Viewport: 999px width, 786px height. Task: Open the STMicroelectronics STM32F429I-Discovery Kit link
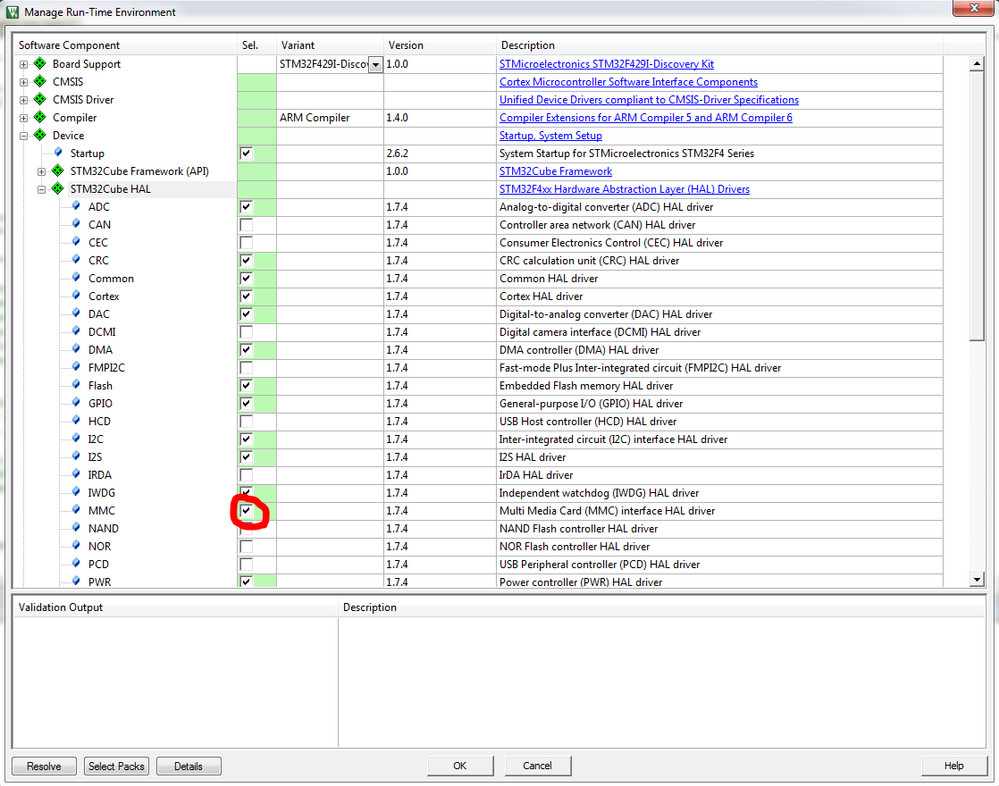pos(607,64)
